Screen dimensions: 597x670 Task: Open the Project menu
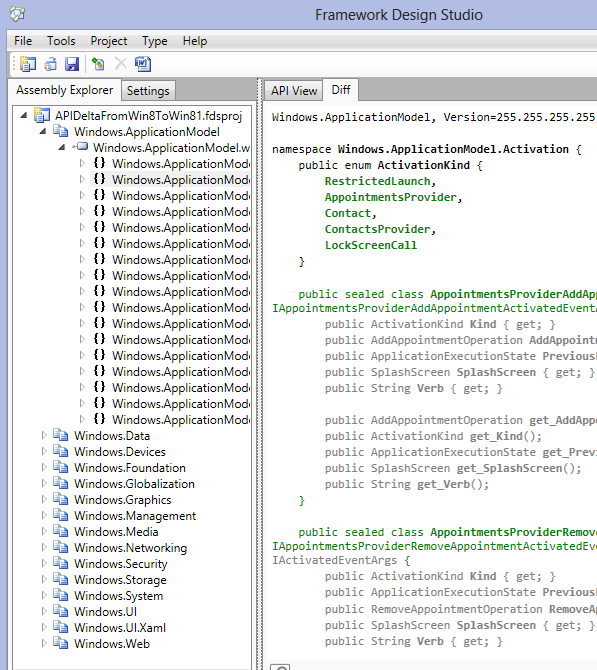pos(109,41)
